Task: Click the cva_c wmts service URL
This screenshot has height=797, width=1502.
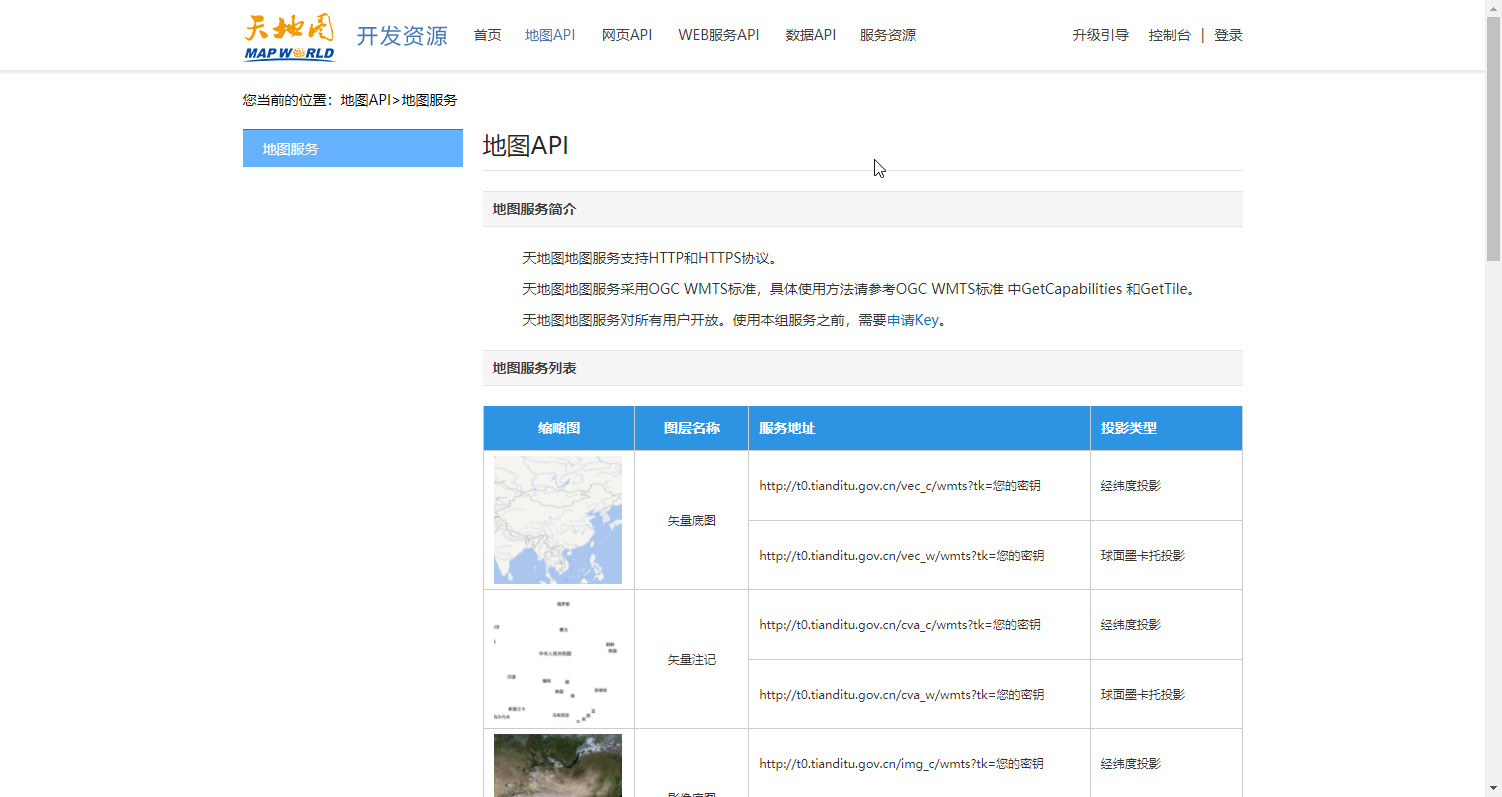Action: [899, 625]
